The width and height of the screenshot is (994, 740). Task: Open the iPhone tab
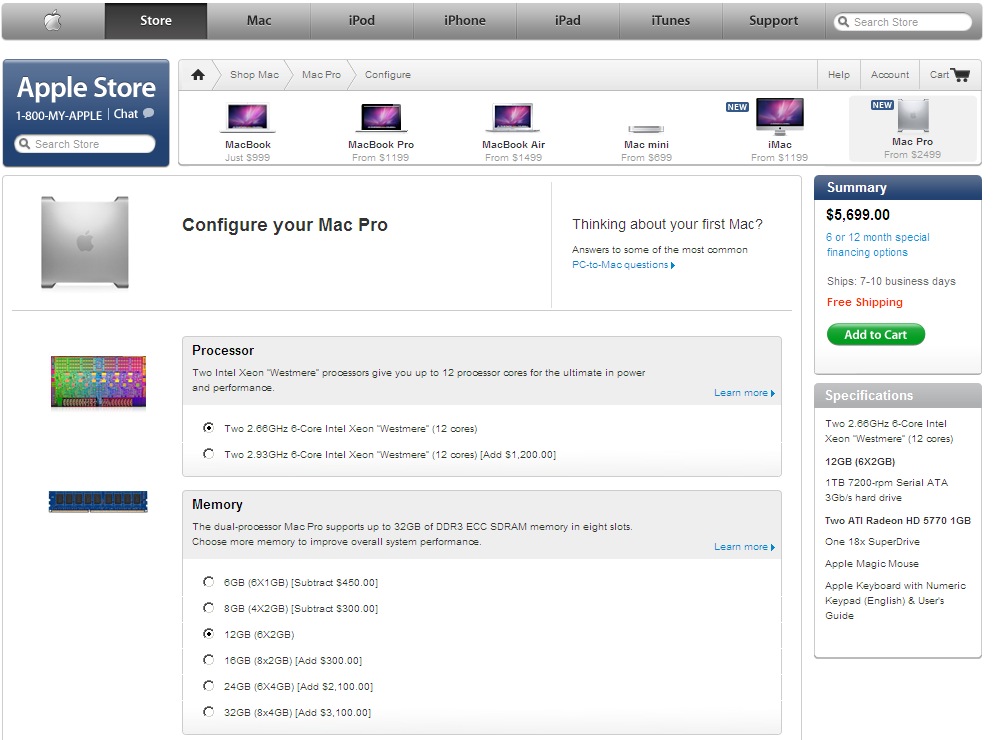click(x=465, y=21)
